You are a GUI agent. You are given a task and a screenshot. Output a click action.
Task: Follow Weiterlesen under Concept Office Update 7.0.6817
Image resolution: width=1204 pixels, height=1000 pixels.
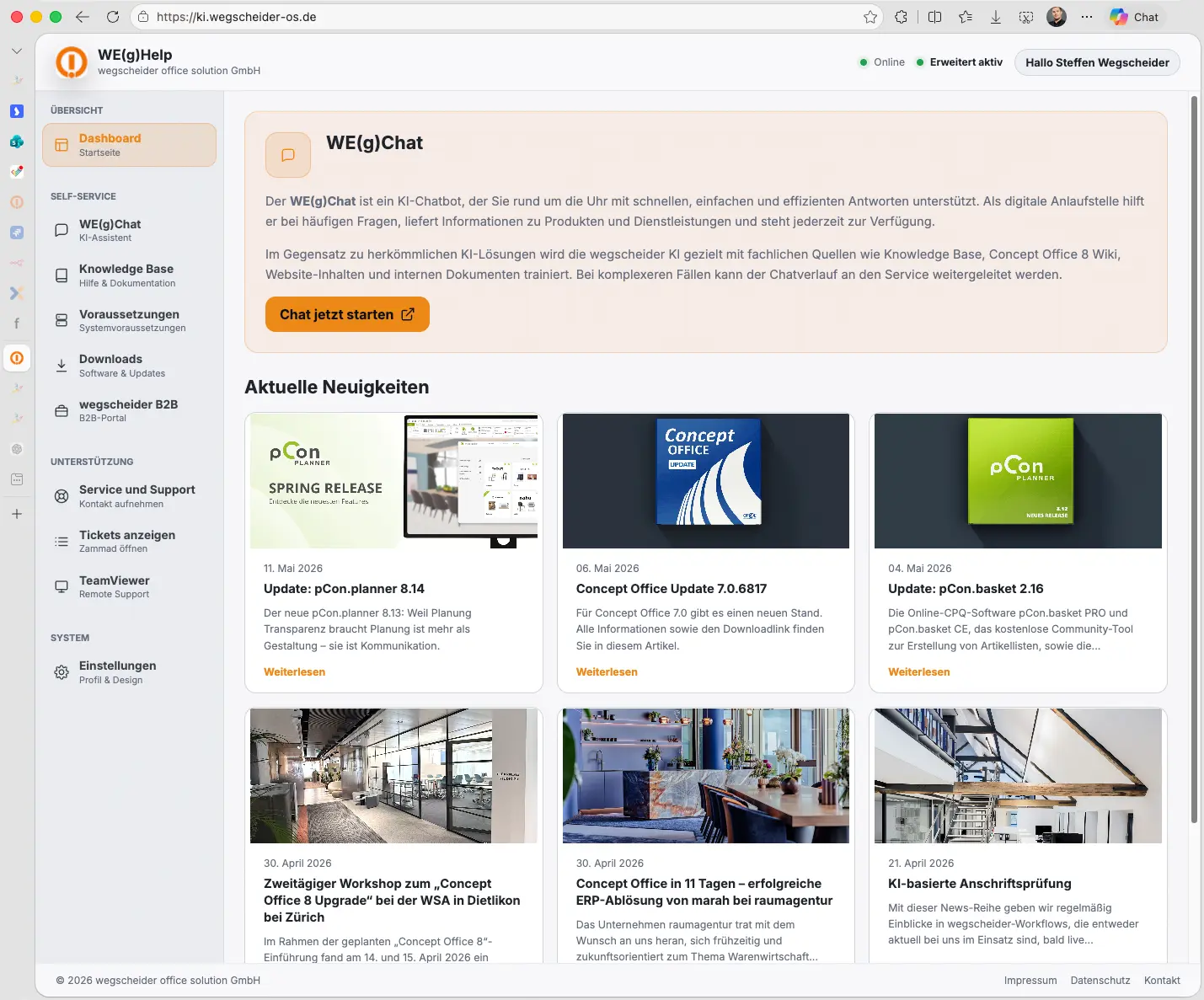[x=607, y=672]
